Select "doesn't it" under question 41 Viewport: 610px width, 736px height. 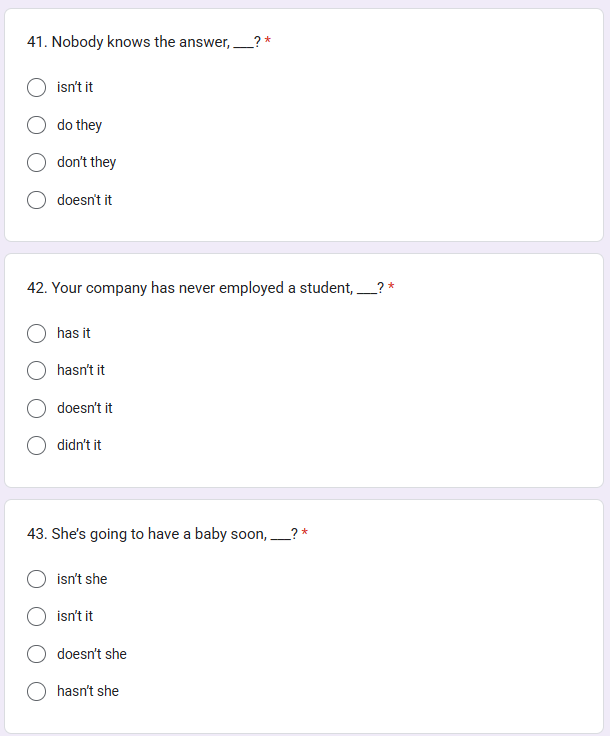[37, 200]
